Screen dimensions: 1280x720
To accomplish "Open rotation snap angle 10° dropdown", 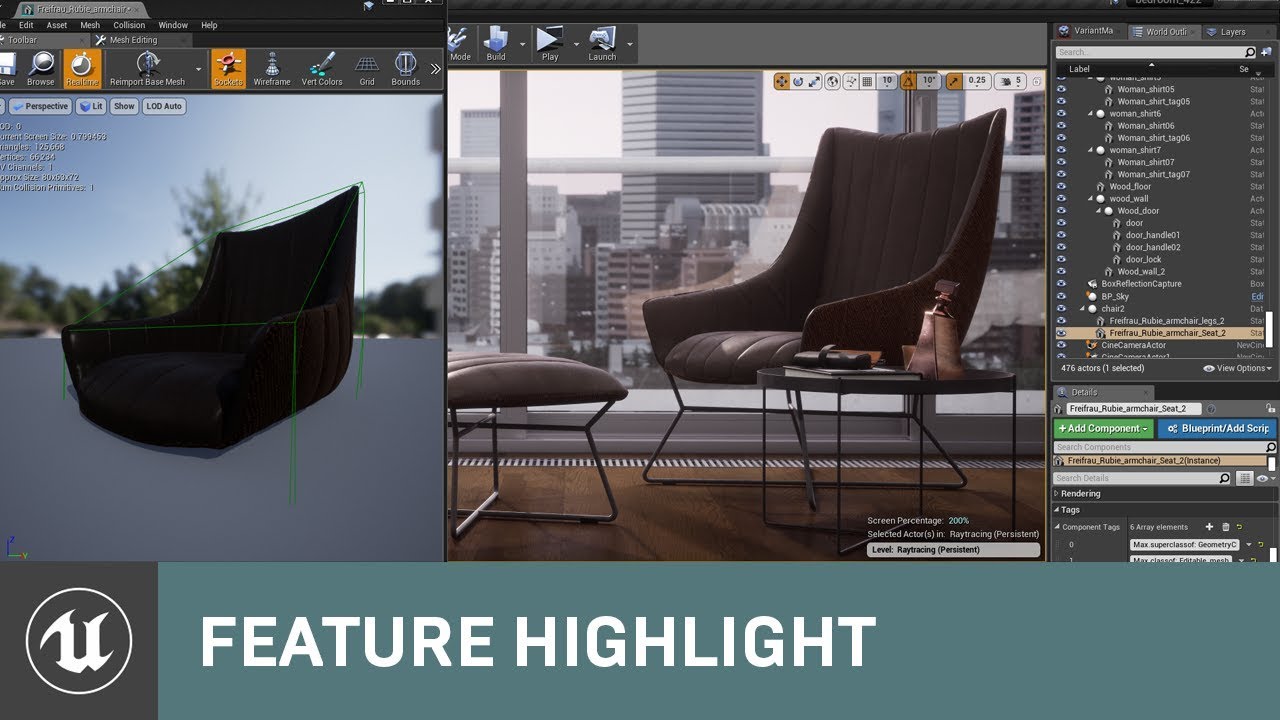I will (x=929, y=81).
